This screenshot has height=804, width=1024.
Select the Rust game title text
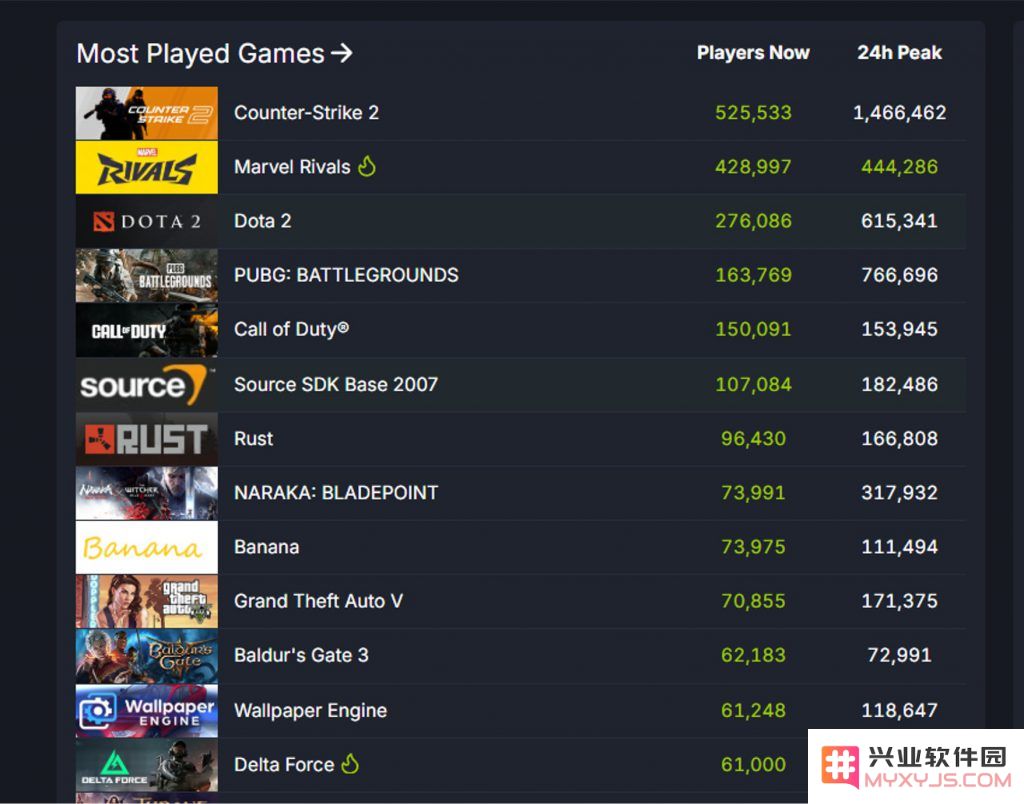click(253, 438)
